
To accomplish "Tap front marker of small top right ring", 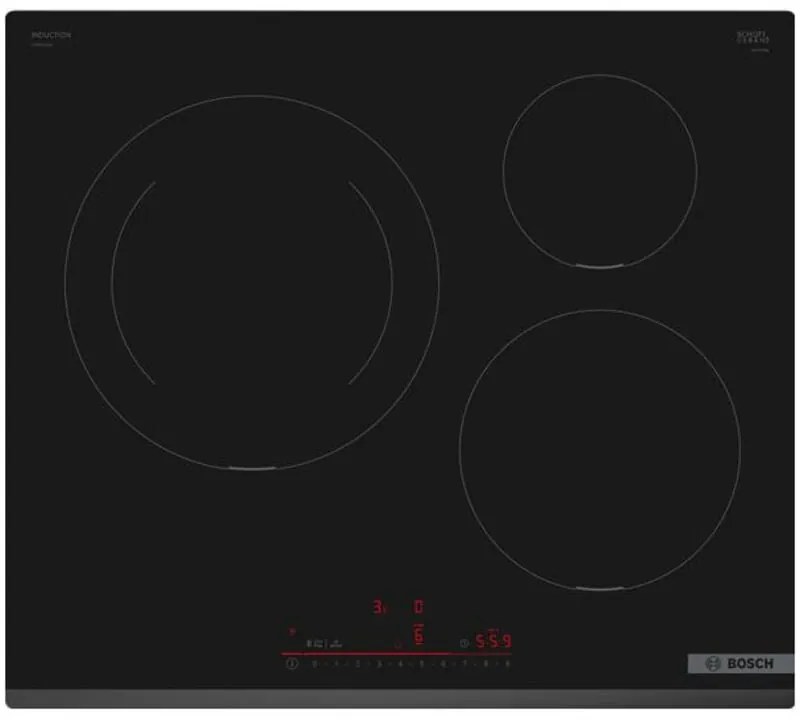I will 599,266.
